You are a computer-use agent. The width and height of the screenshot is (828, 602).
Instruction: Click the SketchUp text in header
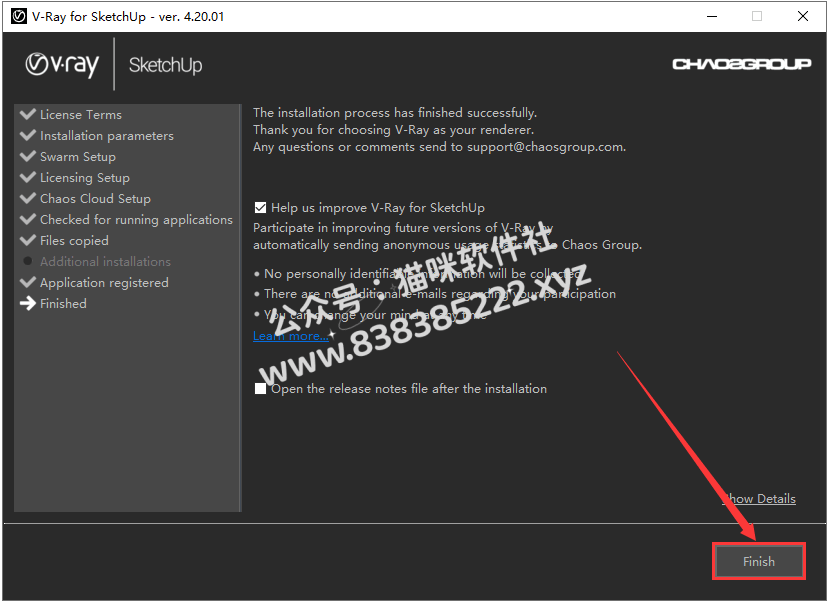(x=165, y=65)
